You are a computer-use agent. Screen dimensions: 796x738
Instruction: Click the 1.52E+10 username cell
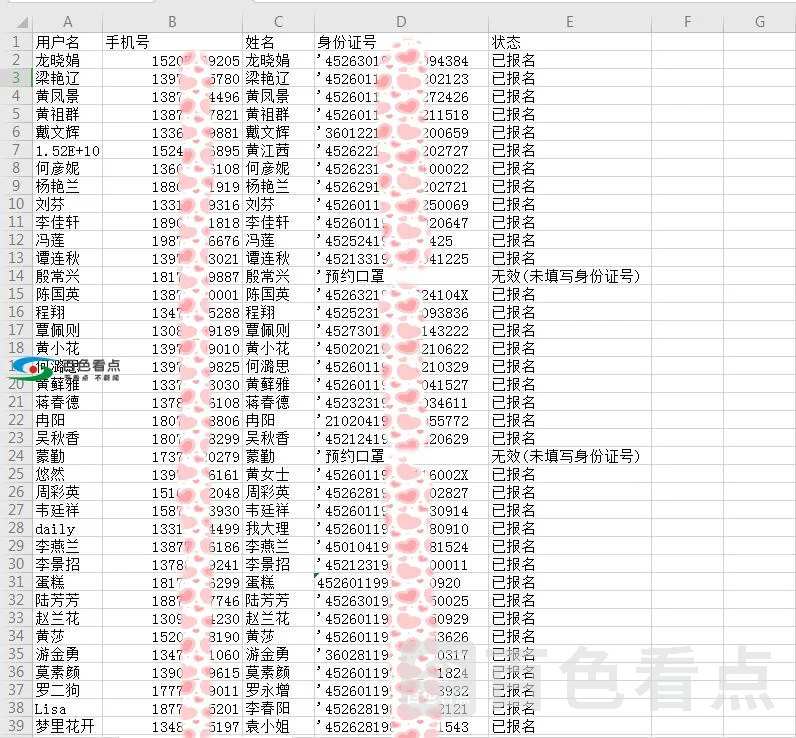pos(67,150)
